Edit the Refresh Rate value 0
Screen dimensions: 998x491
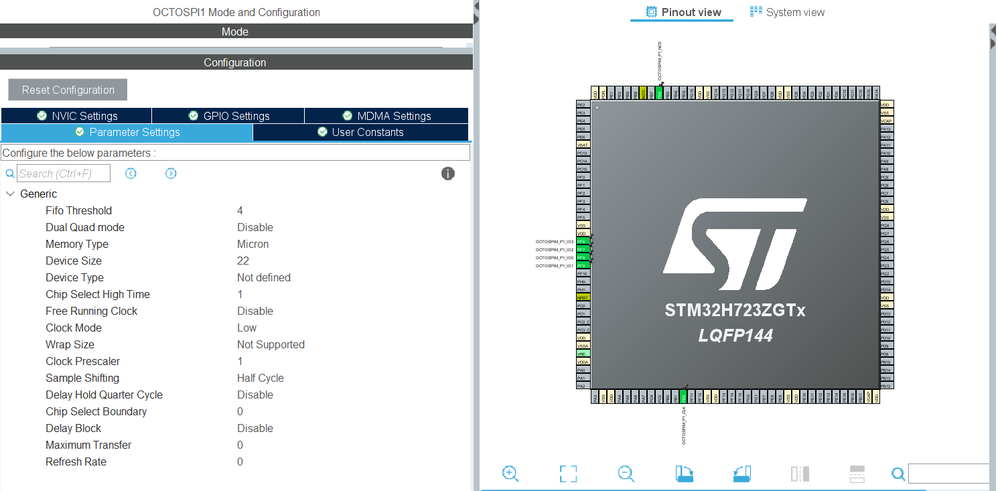click(x=240, y=462)
